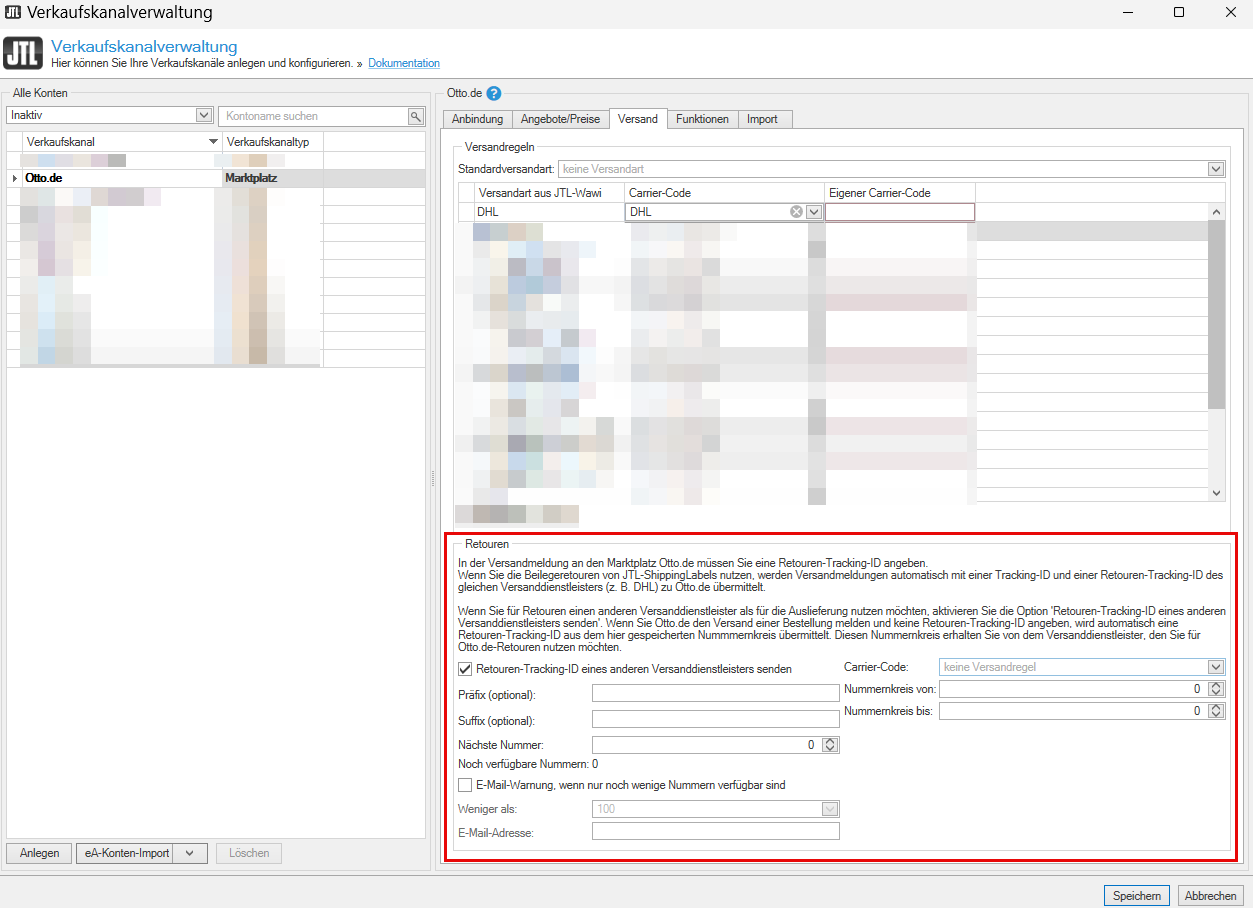The height and width of the screenshot is (908, 1253).
Task: Switch to the Anbindung tab
Action: click(x=477, y=119)
